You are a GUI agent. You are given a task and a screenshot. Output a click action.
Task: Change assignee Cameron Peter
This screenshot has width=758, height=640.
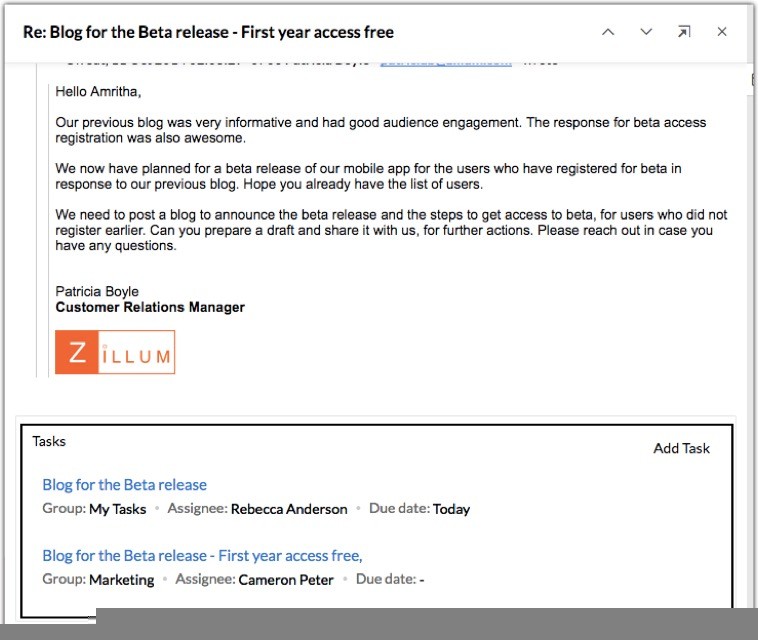click(x=286, y=580)
